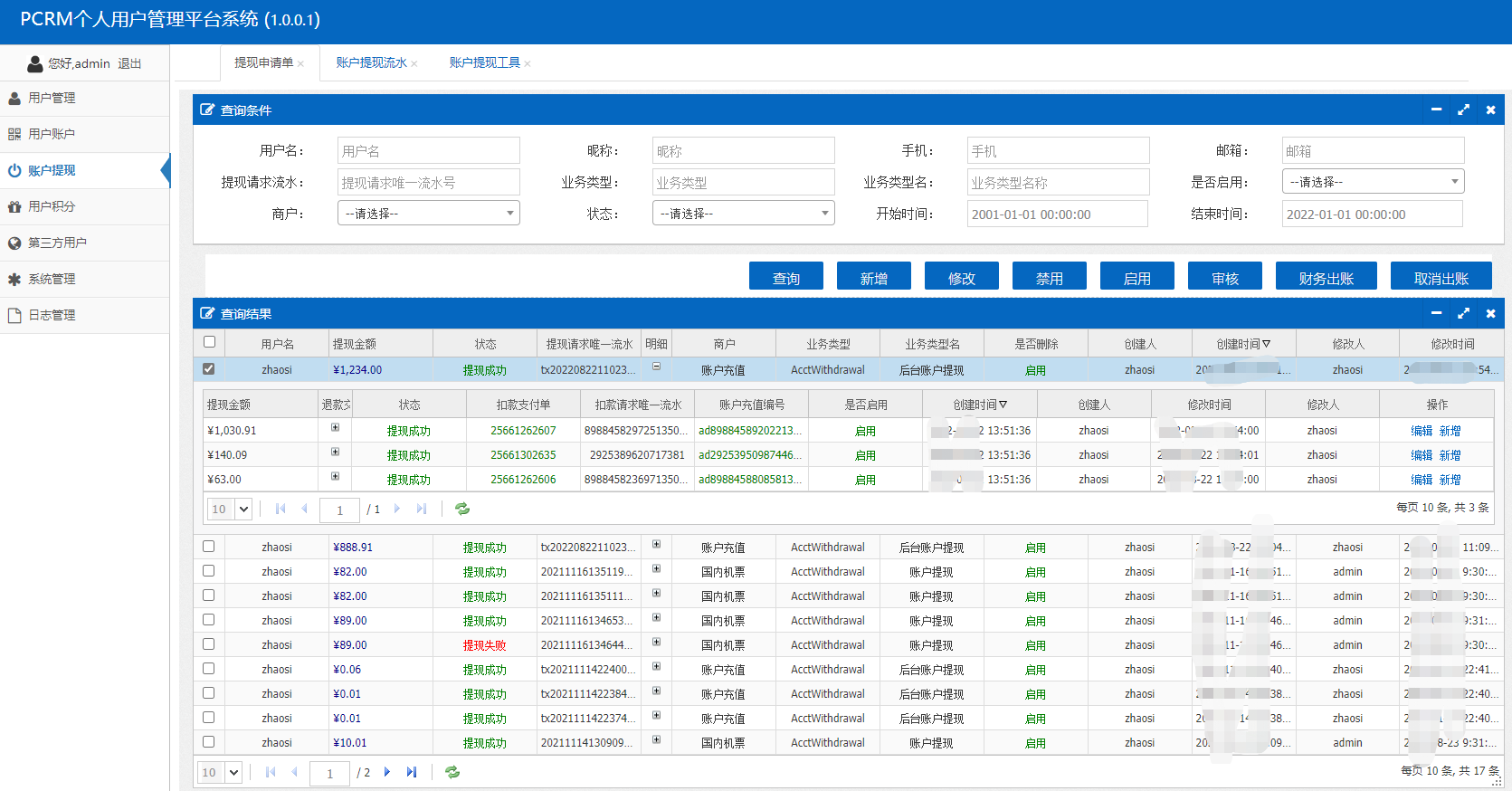
Task: Click the refresh icon in the bottom pager
Action: click(452, 772)
